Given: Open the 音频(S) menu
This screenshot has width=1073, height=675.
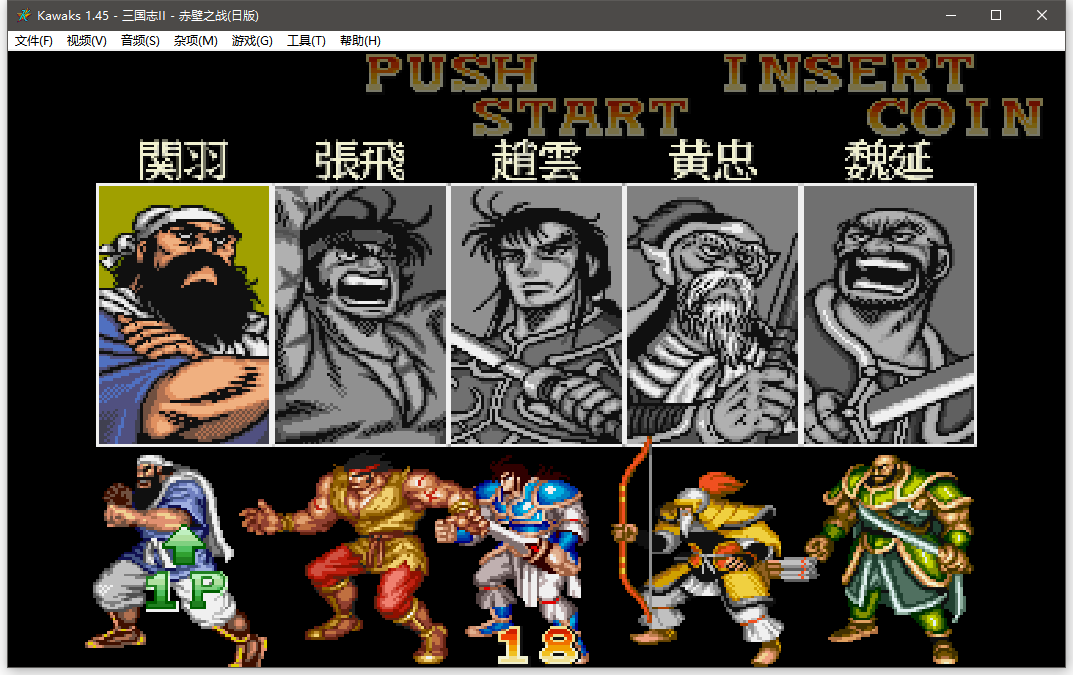Looking at the screenshot, I should point(140,41).
